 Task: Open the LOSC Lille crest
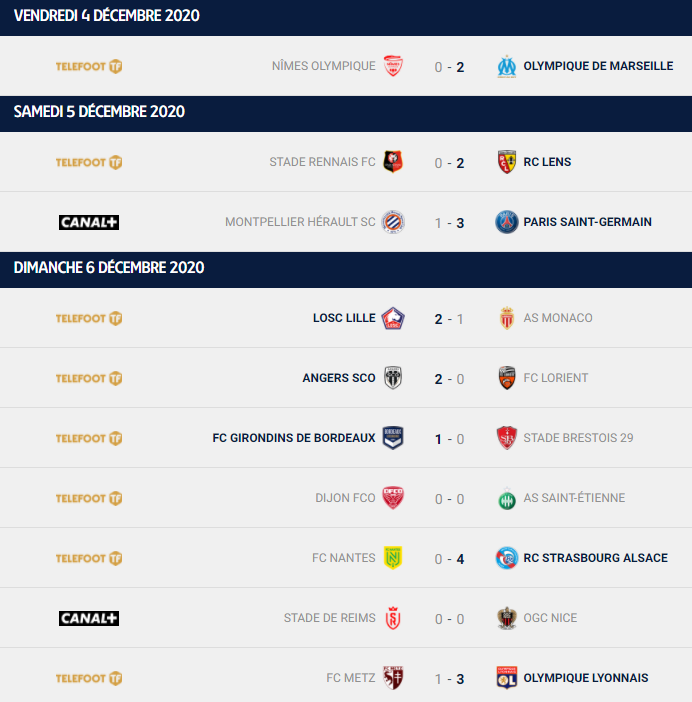(393, 318)
